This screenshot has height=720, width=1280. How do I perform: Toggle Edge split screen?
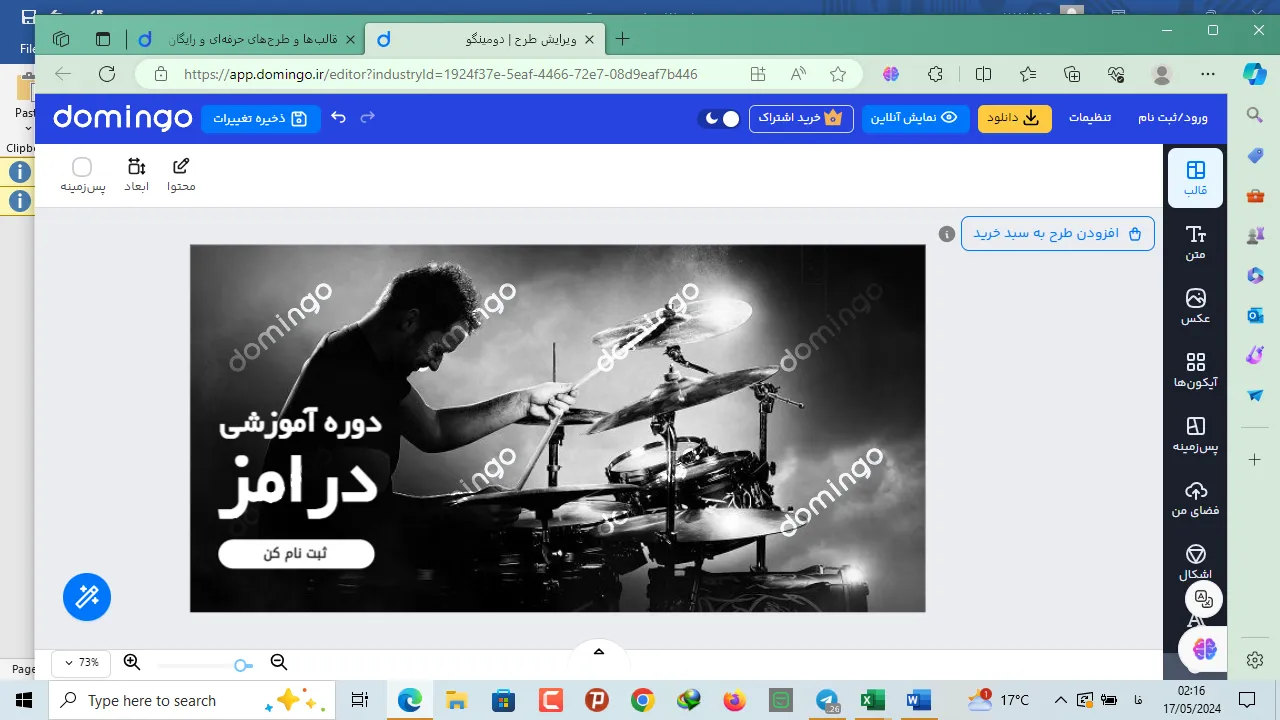pyautogui.click(x=983, y=74)
